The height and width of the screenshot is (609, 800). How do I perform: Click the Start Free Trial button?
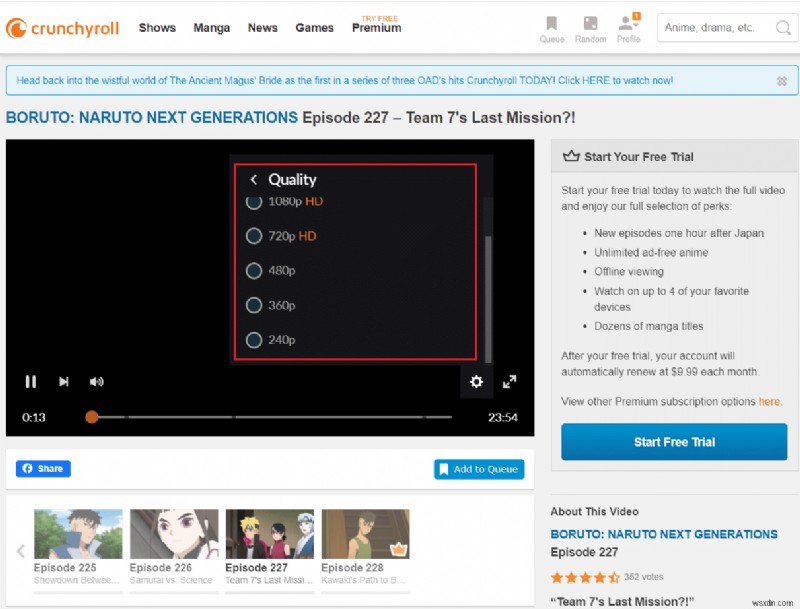coord(673,441)
